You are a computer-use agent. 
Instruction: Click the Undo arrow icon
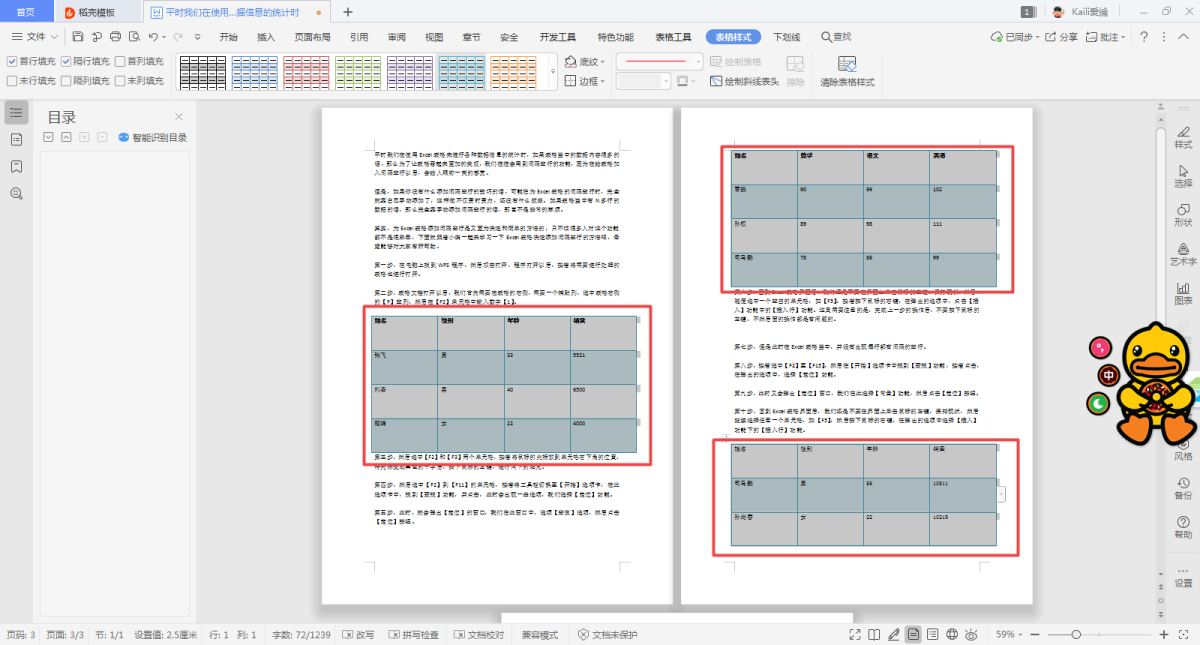click(x=154, y=37)
